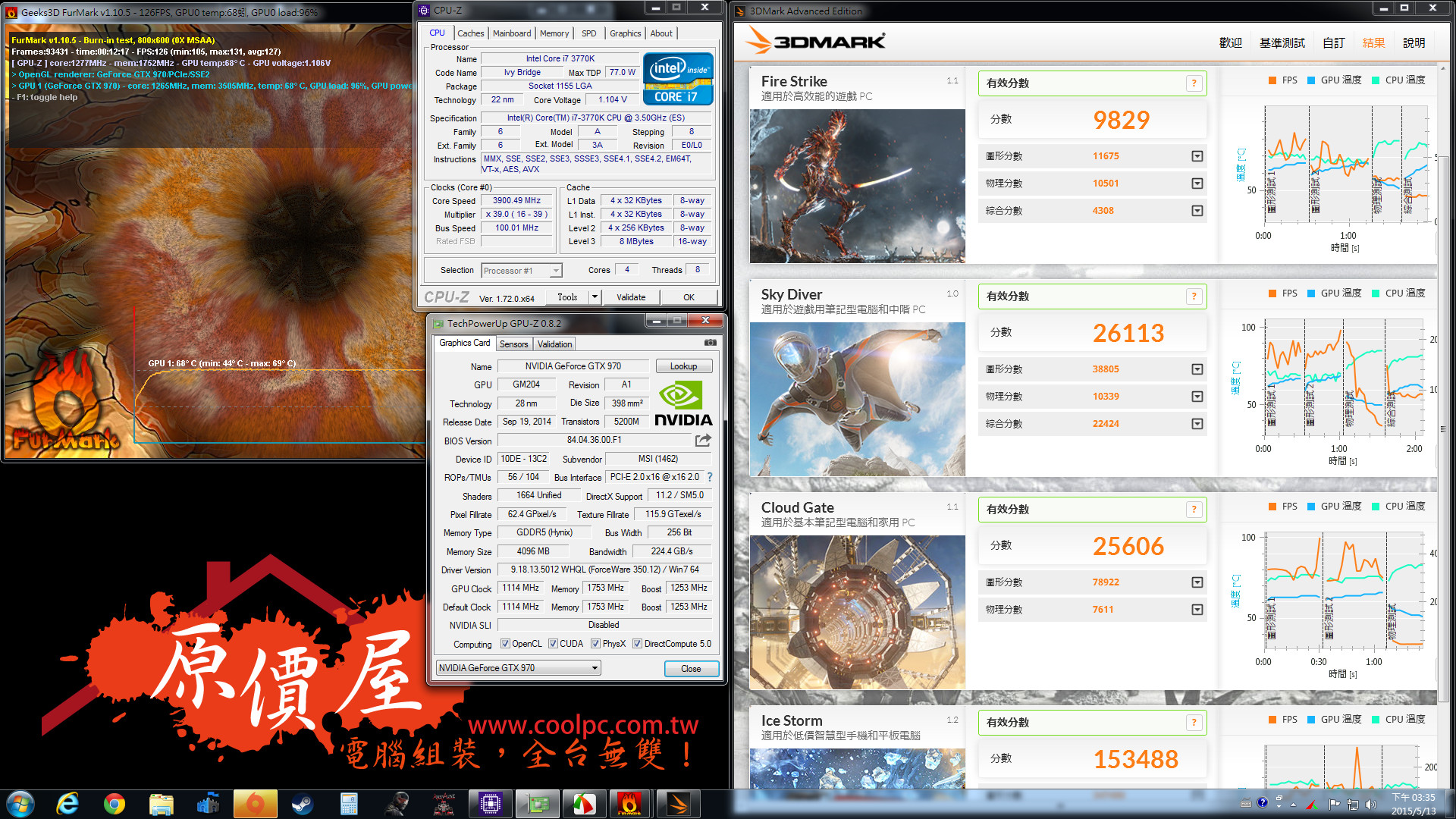Click the Fire Strike preview thumbnail
Image resolution: width=1456 pixels, height=819 pixels.
857,187
